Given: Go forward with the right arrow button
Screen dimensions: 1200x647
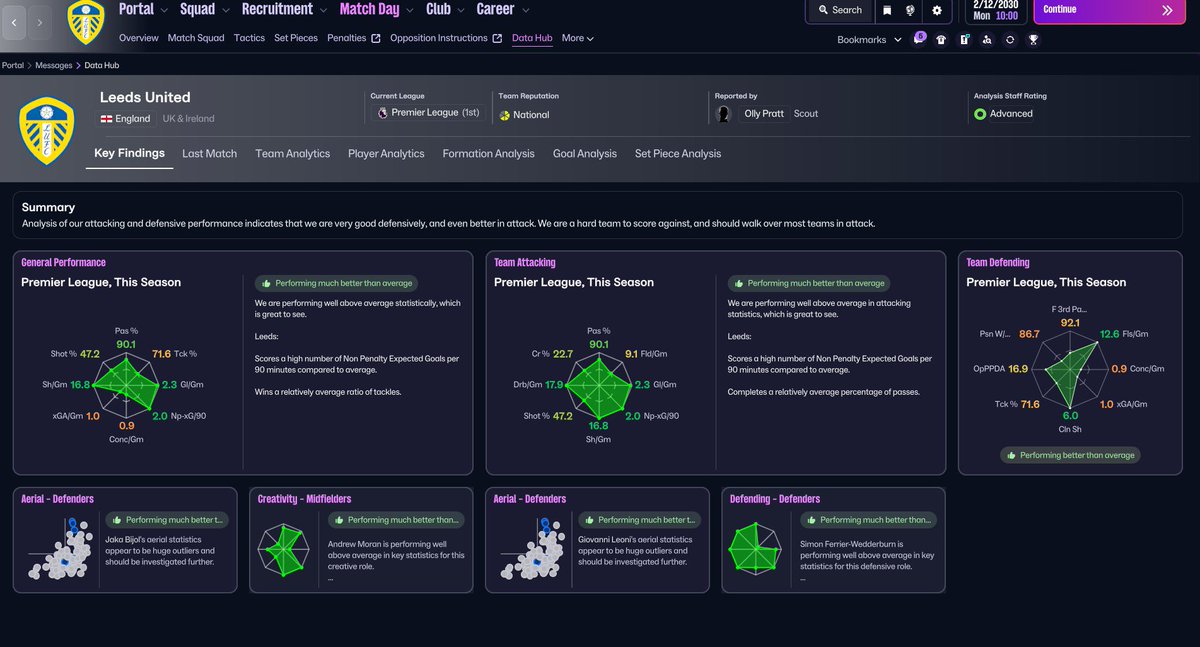Looking at the screenshot, I should 40,21.
